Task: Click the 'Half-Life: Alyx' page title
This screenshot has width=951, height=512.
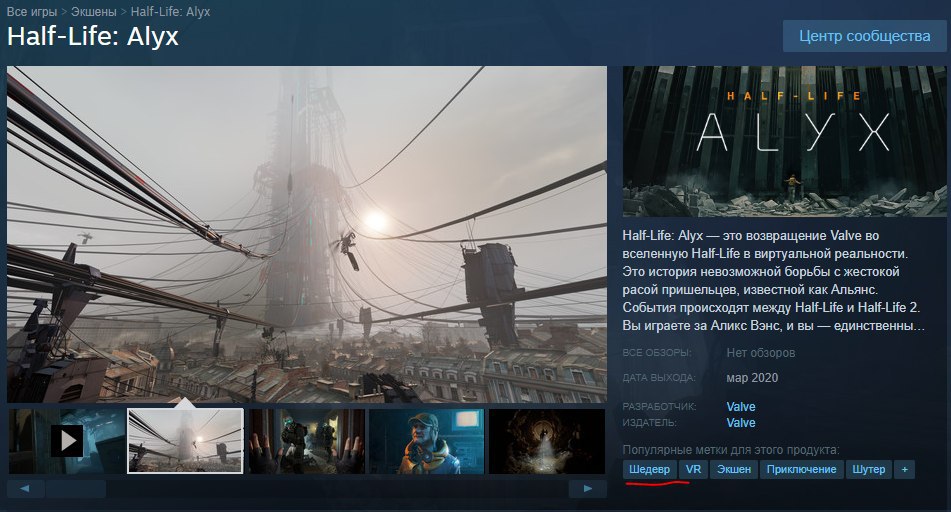Action: (93, 36)
